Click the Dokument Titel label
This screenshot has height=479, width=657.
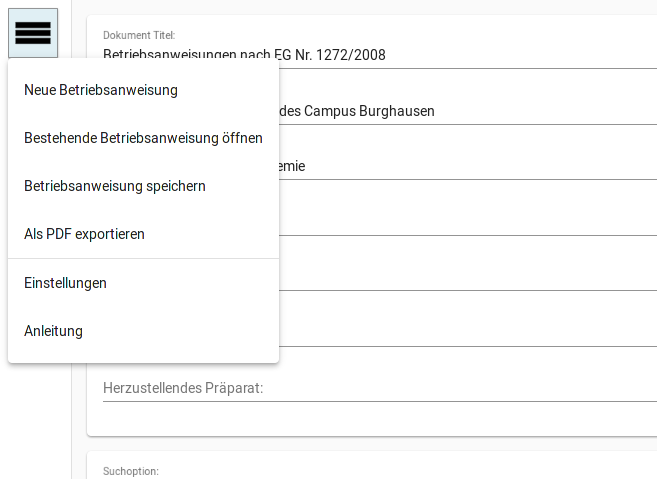139,35
